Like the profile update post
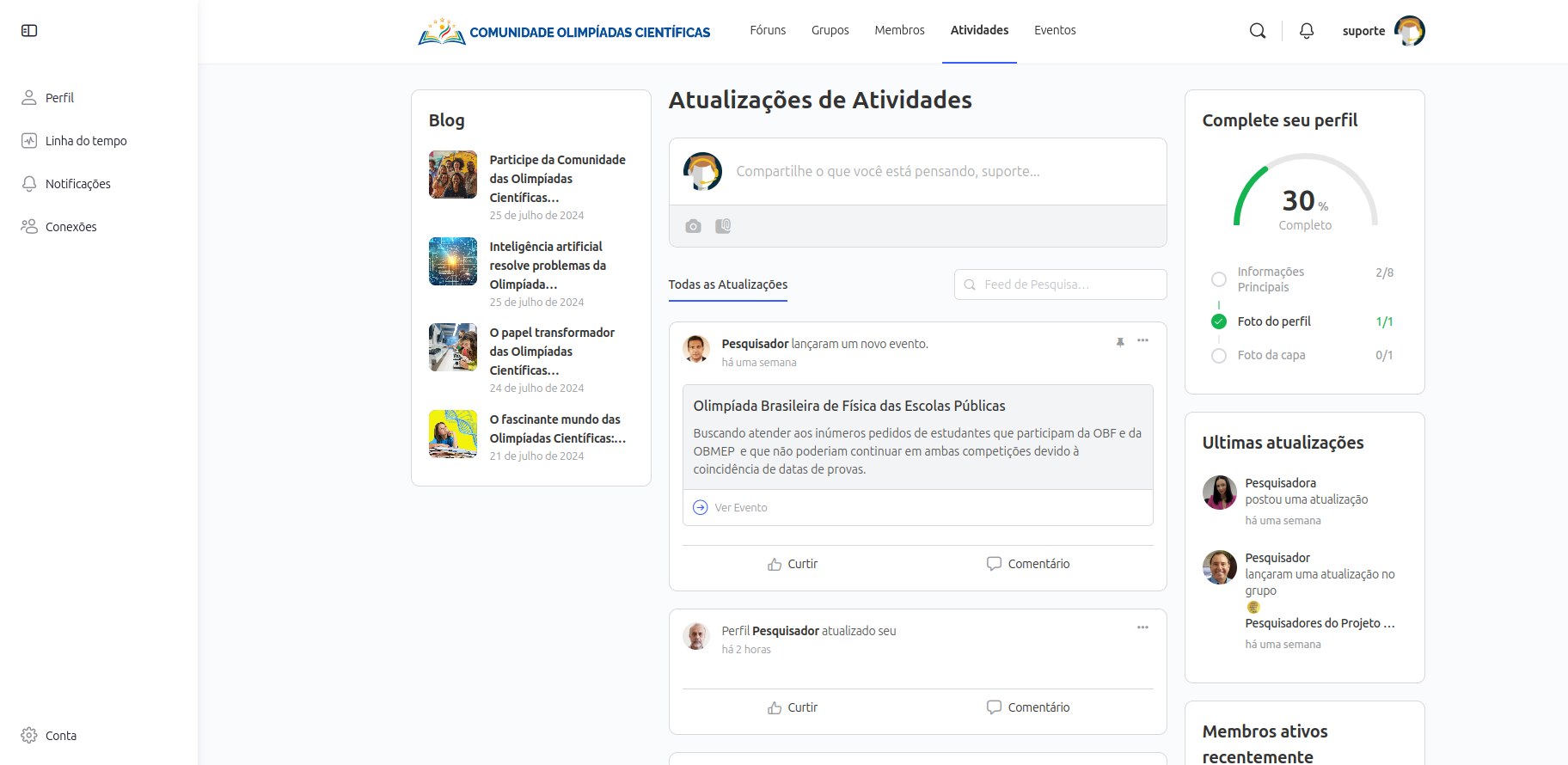 (793, 708)
